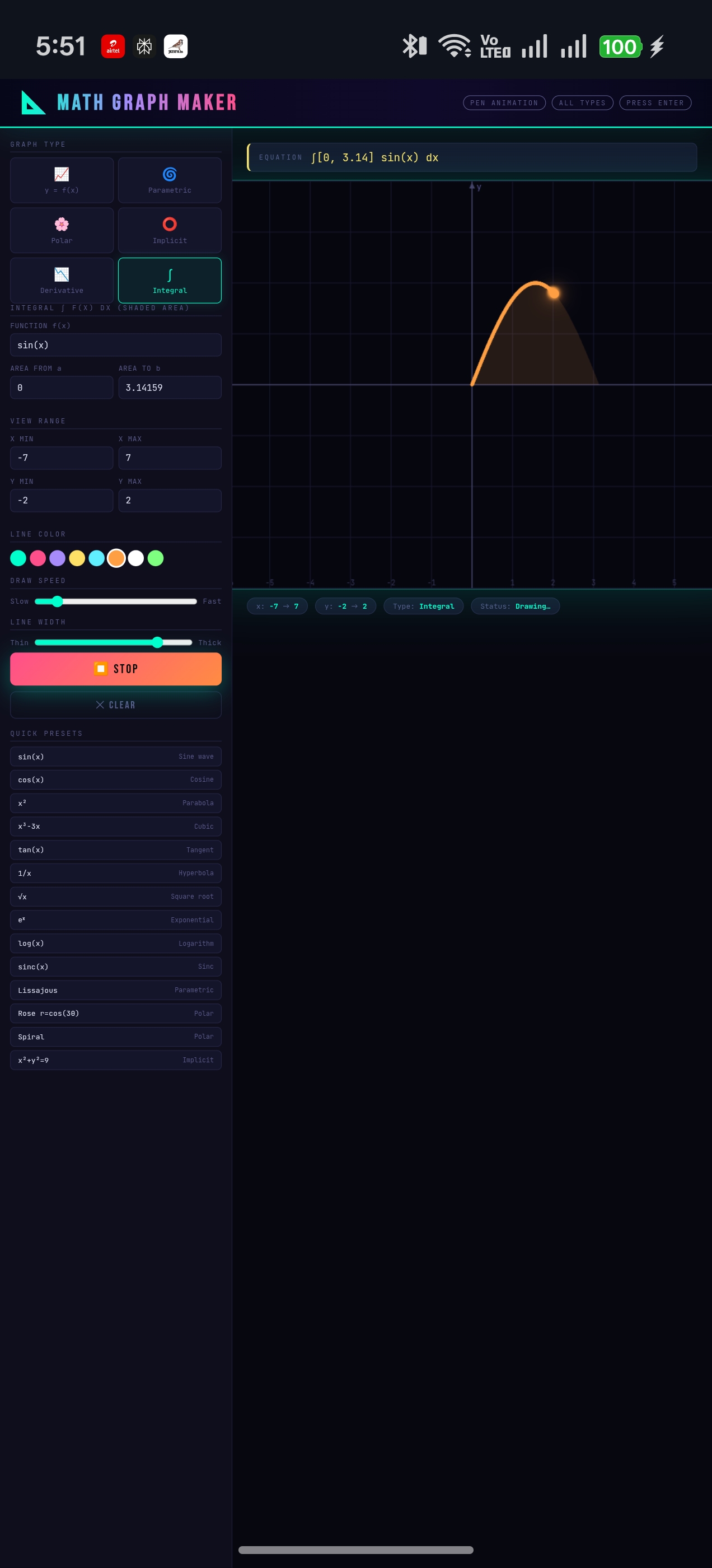Select the Integral graph type
Viewport: 712px width, 1568px height.
tap(170, 280)
